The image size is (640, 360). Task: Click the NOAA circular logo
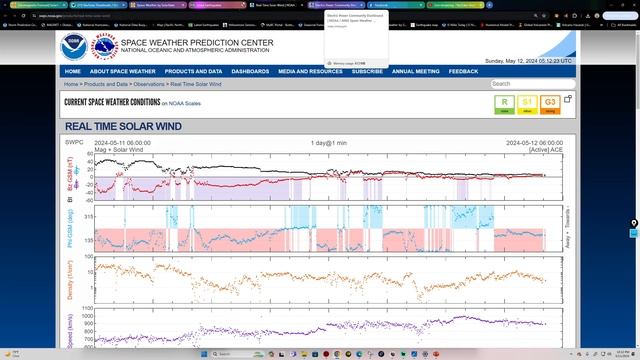point(73,47)
